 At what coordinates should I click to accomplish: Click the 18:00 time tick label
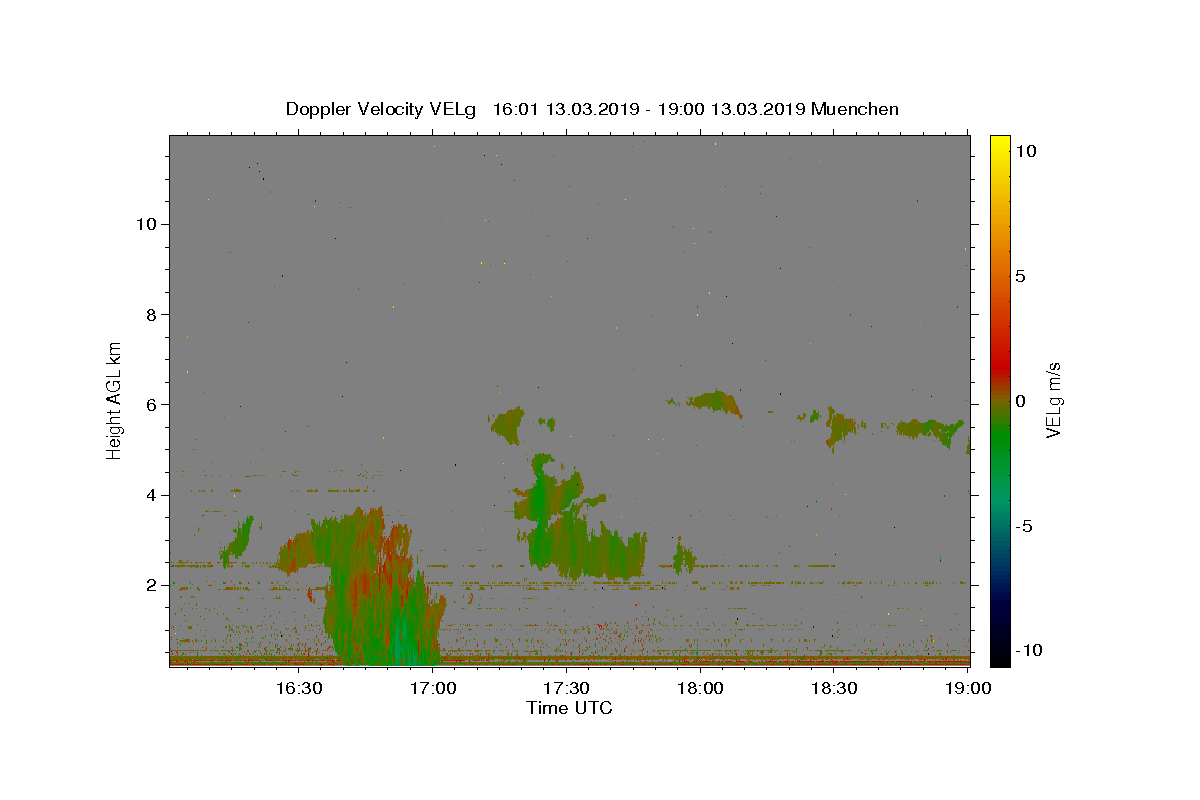click(x=700, y=688)
